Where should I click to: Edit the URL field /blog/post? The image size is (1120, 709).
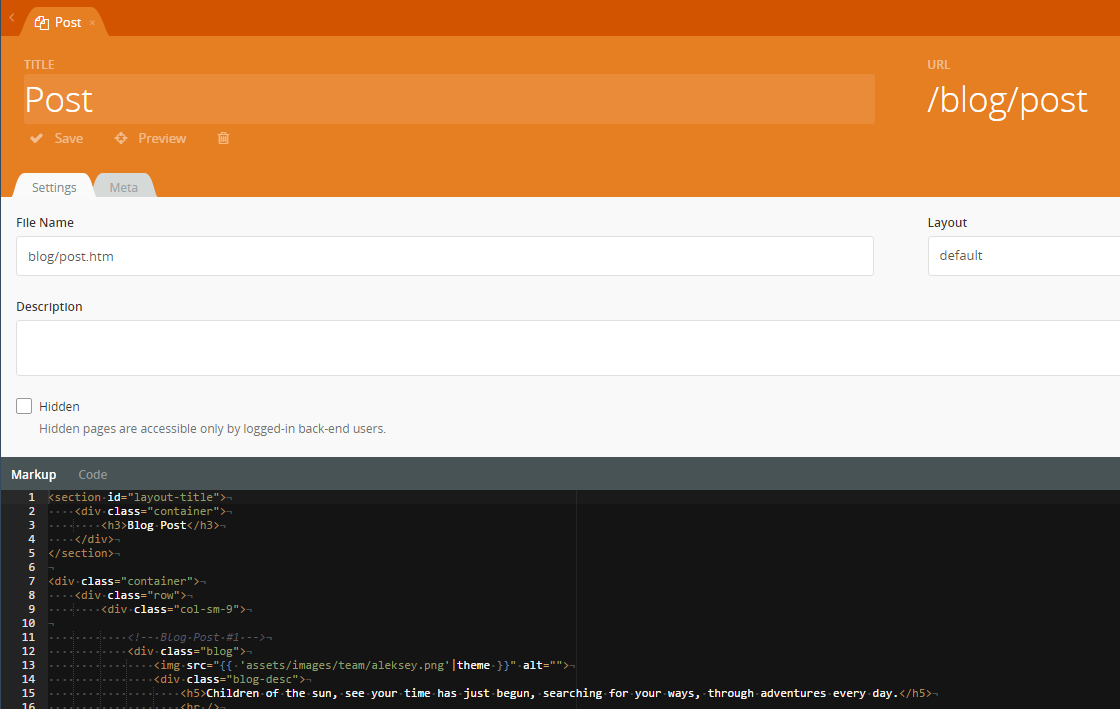click(x=1008, y=100)
